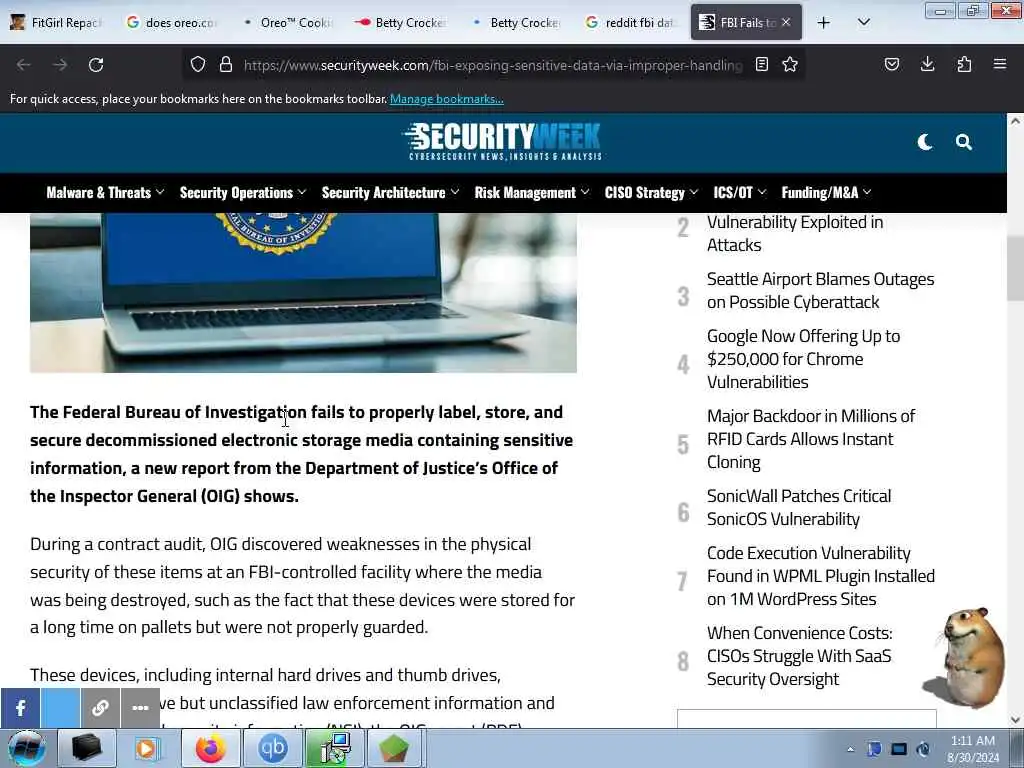Copy article link via chain icon
Screen dimensions: 1024x768
pos(100,708)
